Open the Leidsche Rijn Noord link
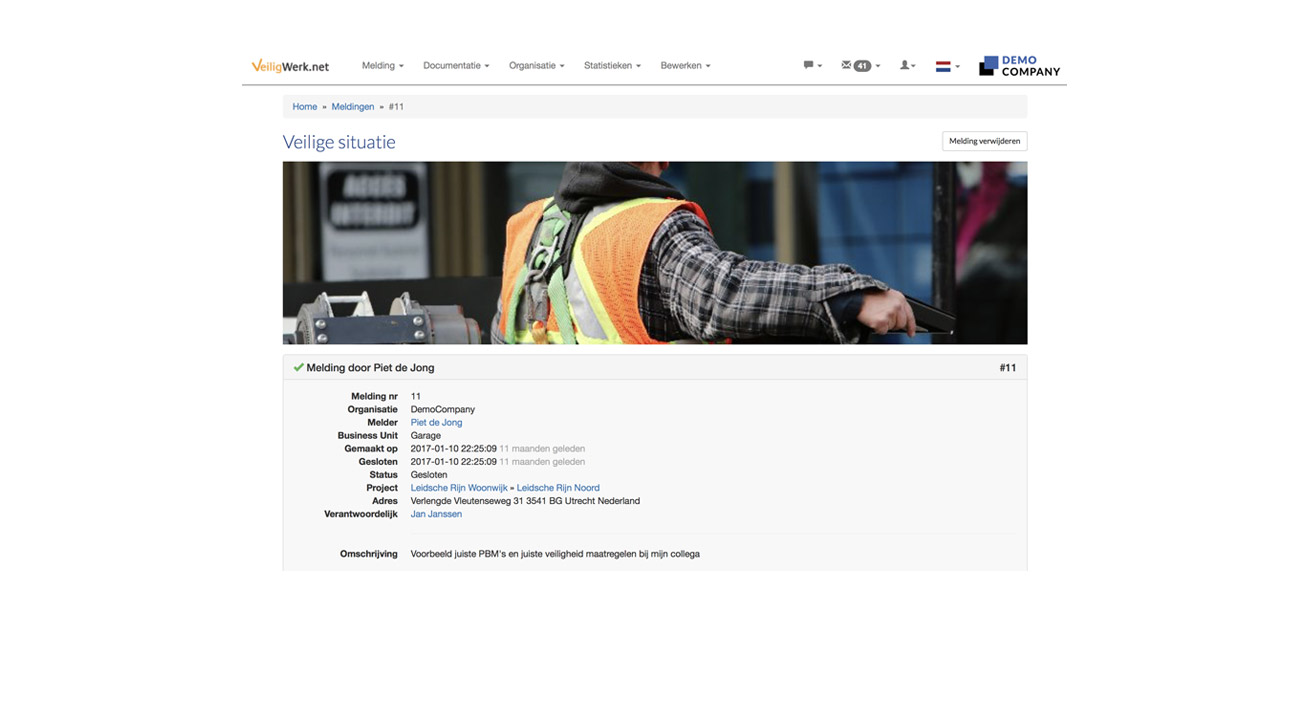 [x=558, y=488]
